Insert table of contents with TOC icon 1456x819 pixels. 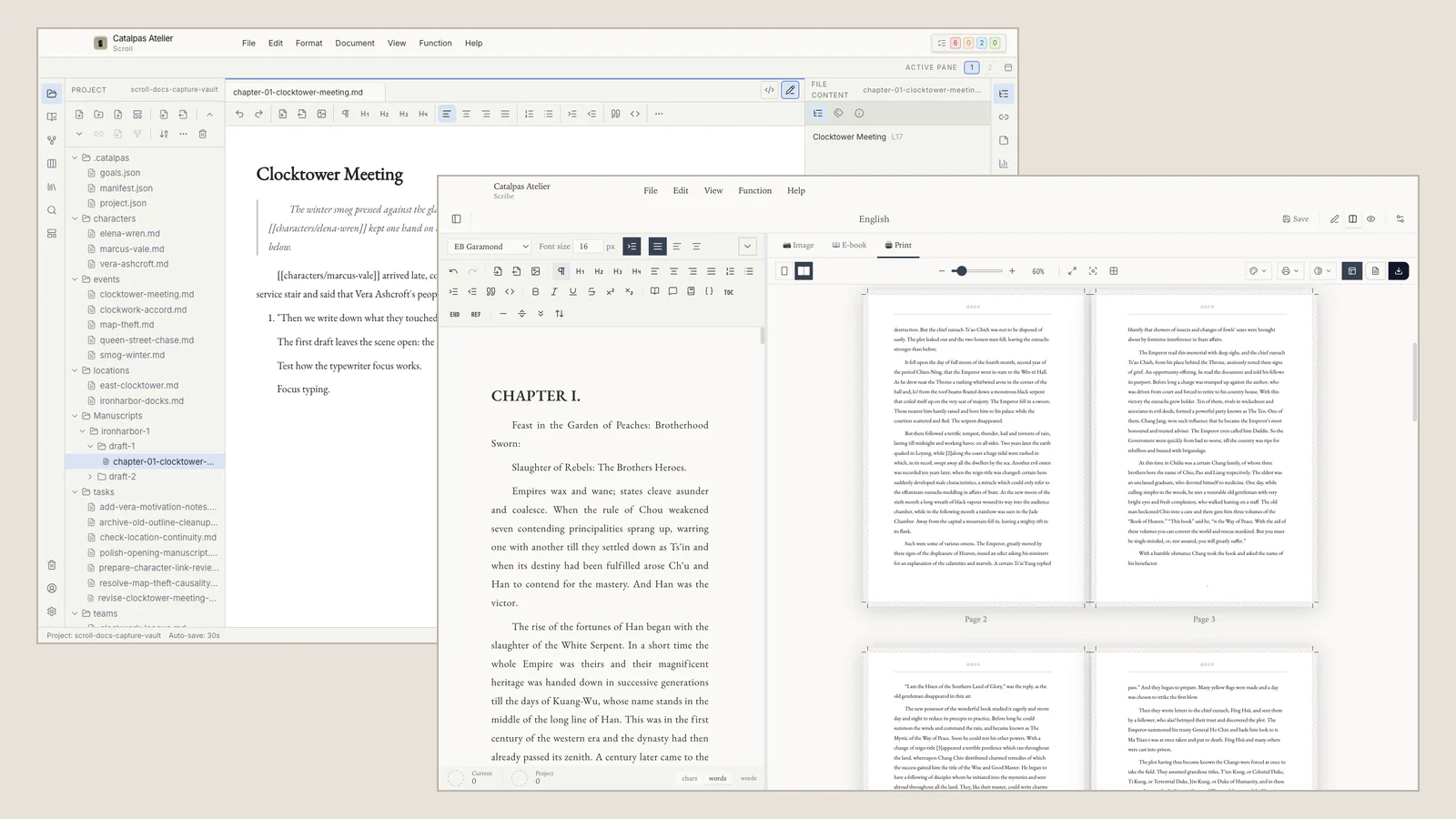click(728, 292)
